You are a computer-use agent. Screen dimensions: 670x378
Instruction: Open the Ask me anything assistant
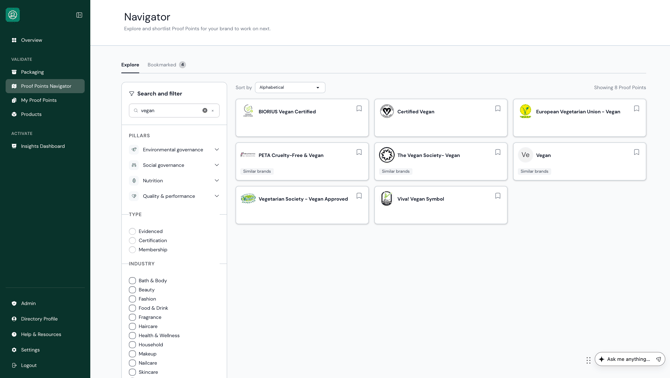630,359
